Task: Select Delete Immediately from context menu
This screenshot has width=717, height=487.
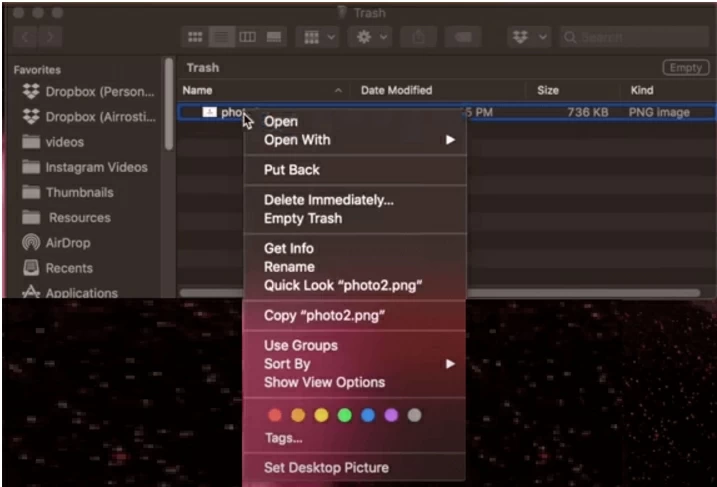Action: click(x=328, y=200)
